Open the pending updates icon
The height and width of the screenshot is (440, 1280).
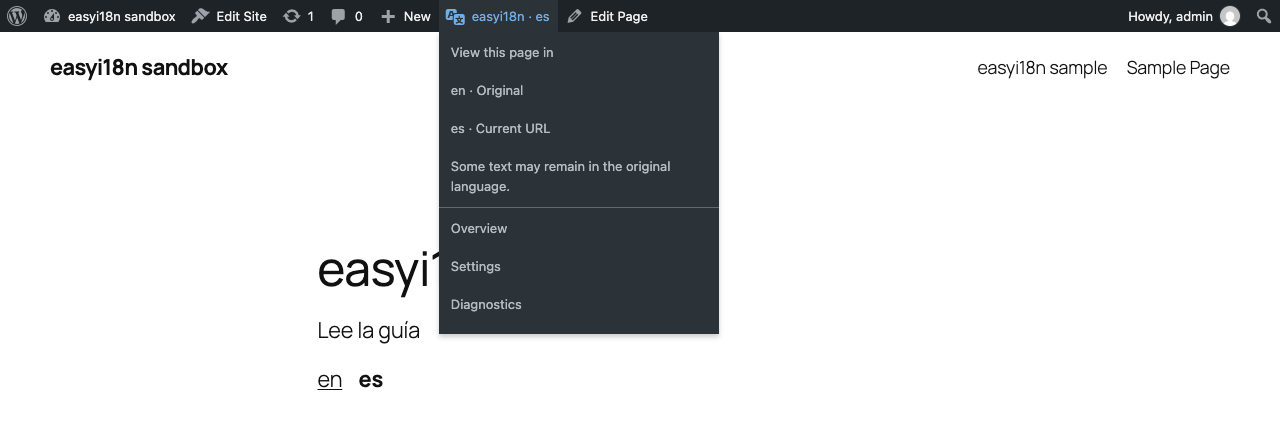(x=298, y=16)
